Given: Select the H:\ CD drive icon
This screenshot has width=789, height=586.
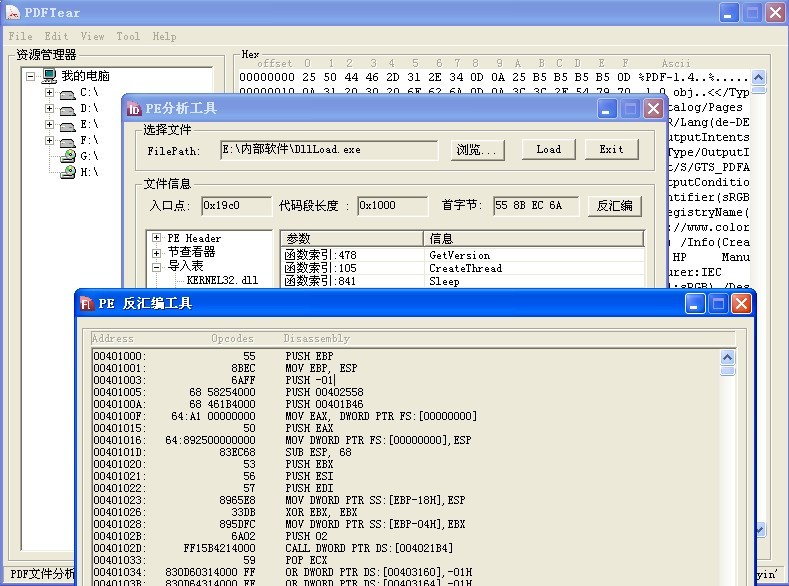Looking at the screenshot, I should tap(67, 172).
